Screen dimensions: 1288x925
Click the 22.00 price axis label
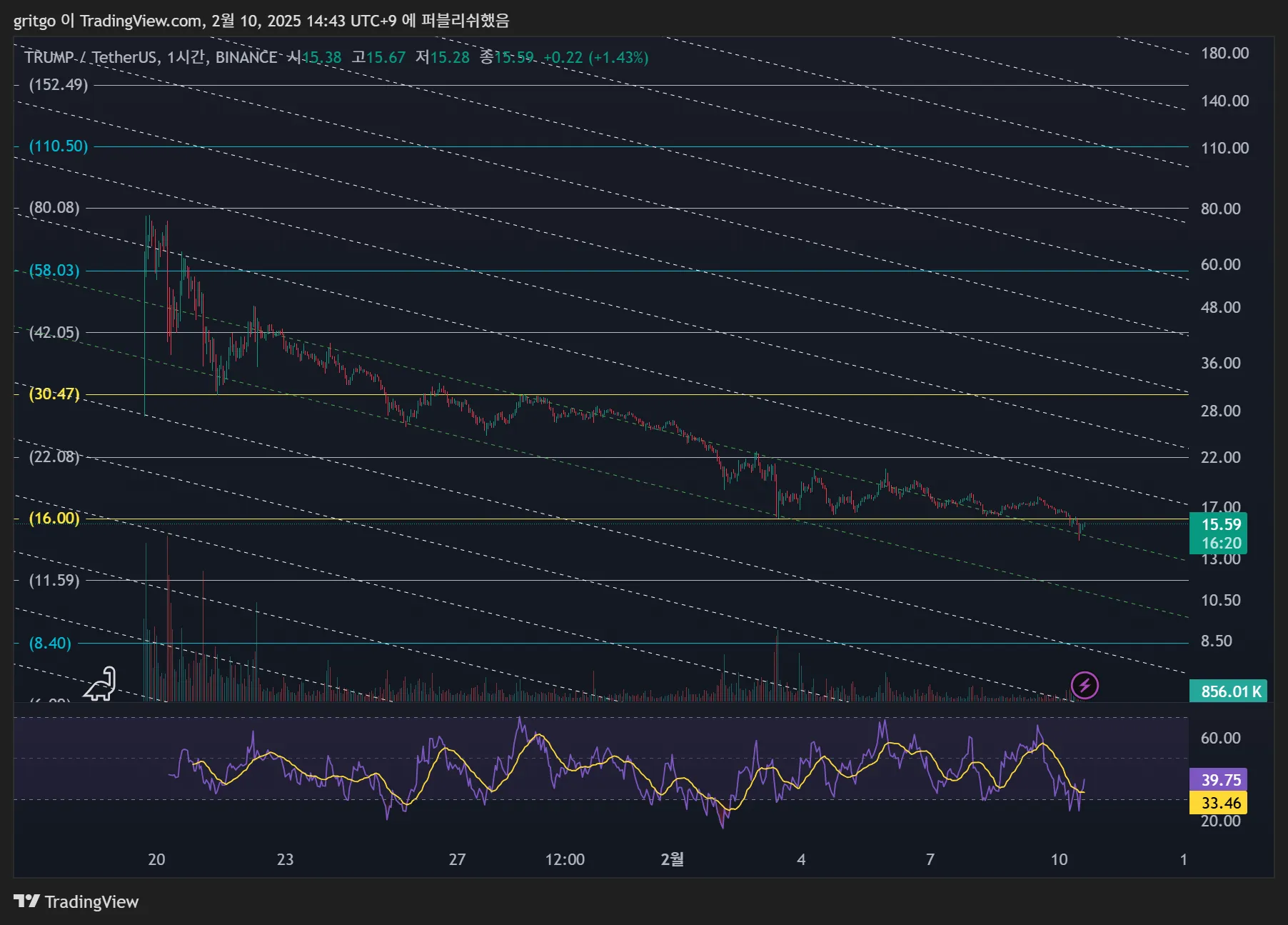point(1220,457)
